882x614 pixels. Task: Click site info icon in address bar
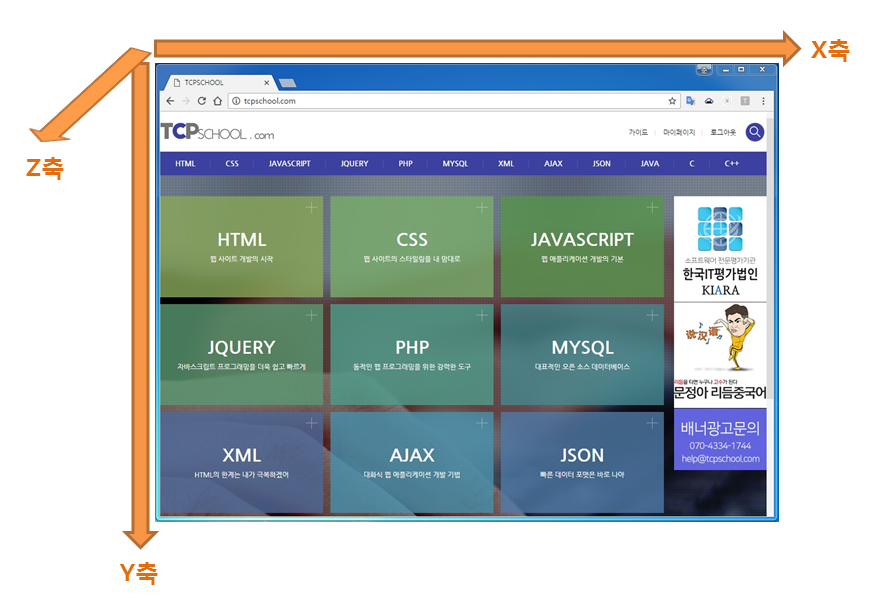click(x=236, y=101)
